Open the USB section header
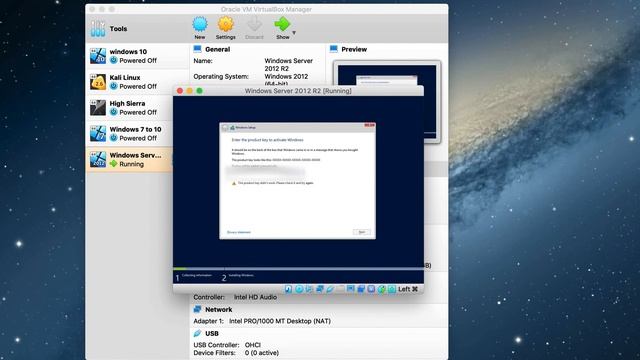Image resolution: width=640 pixels, height=360 pixels. click(211, 333)
